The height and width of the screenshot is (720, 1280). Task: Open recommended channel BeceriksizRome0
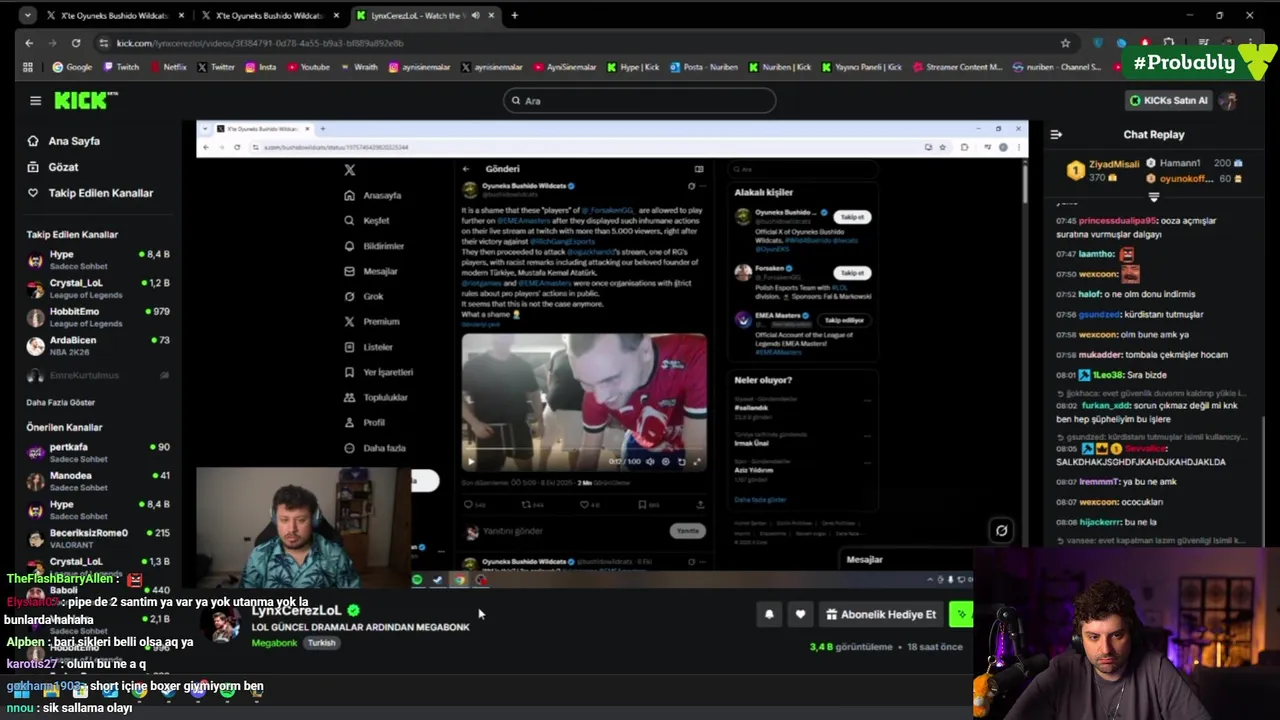click(x=98, y=538)
